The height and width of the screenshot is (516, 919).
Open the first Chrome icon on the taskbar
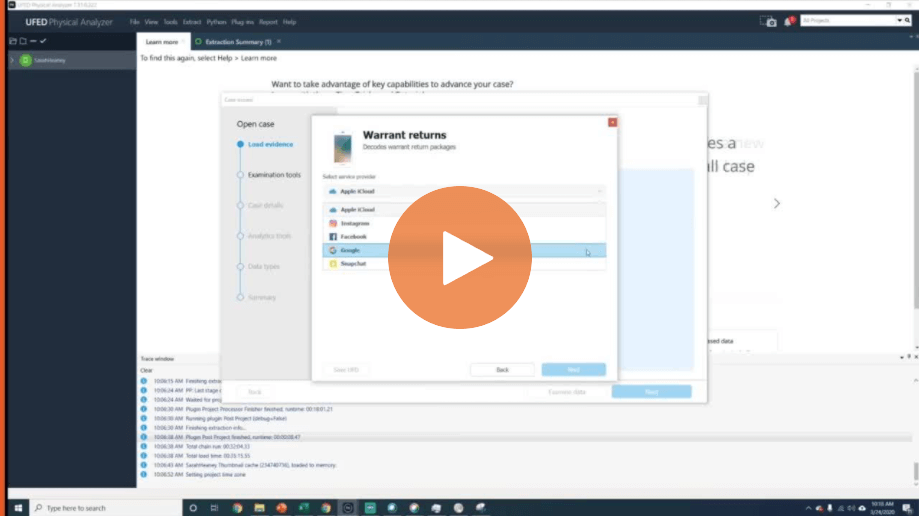[x=237, y=508]
